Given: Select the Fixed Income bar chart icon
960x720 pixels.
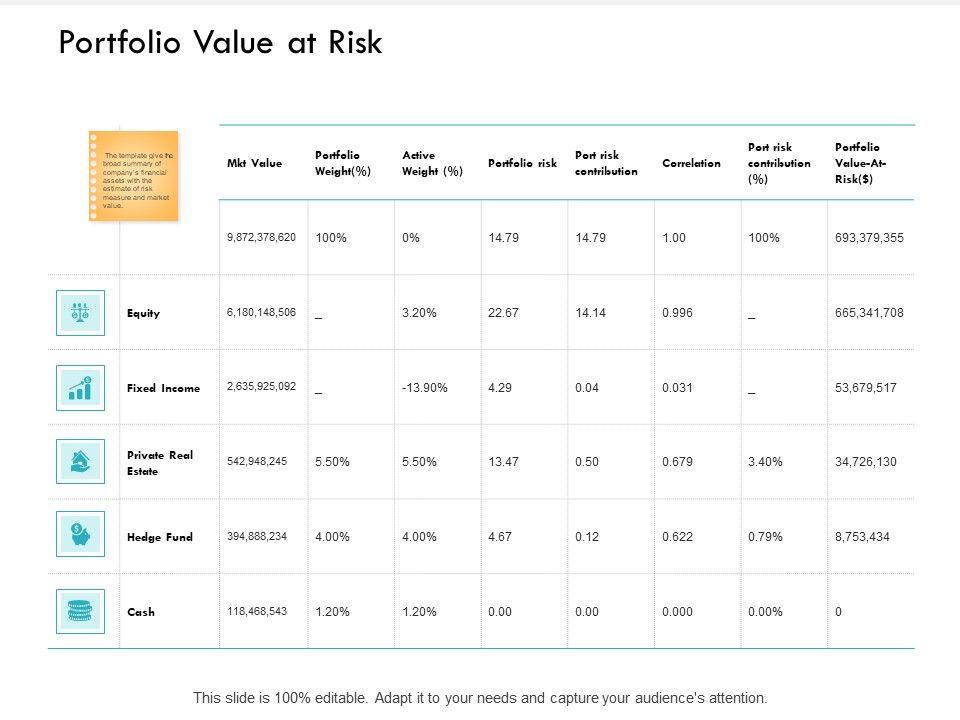Looking at the screenshot, I should pos(81,388).
